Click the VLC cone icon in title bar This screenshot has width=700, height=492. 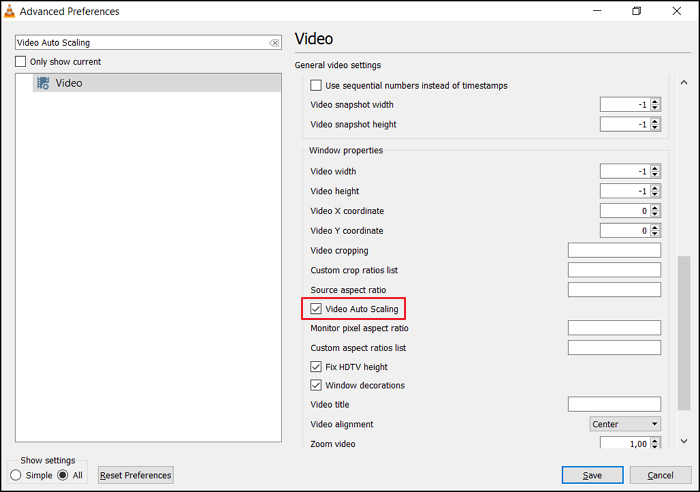[x=10, y=11]
